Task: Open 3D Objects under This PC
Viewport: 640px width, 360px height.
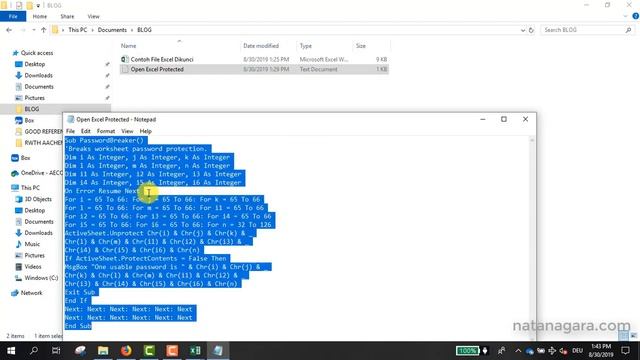Action: pos(38,199)
